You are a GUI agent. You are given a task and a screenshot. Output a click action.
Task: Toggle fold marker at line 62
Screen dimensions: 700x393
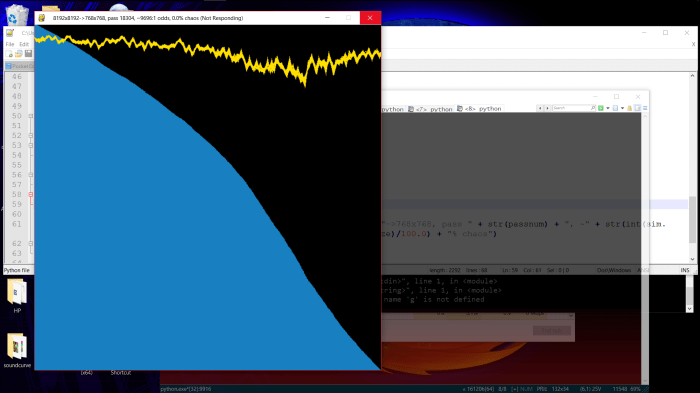pos(31,243)
